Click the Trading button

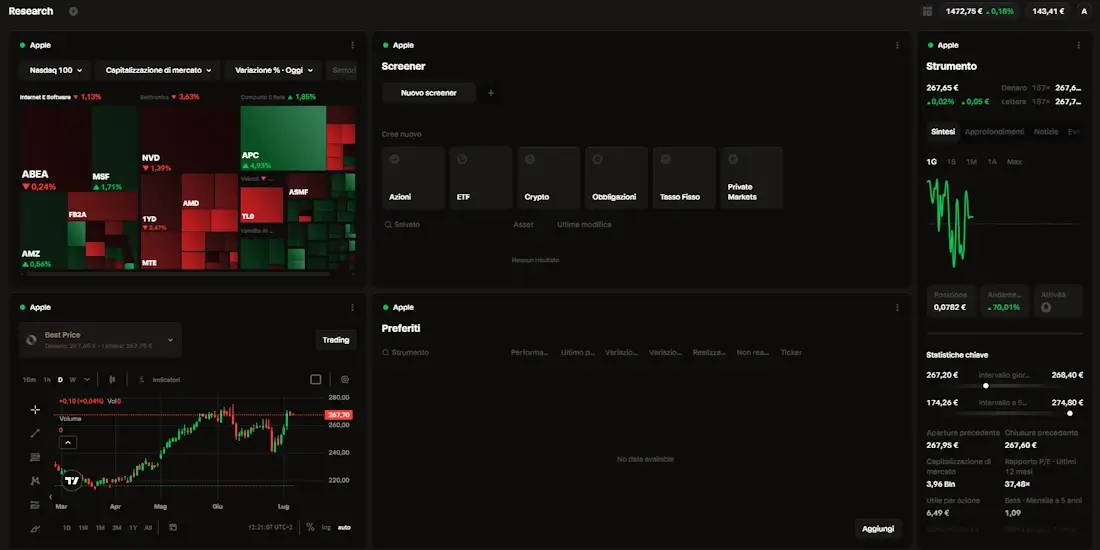(x=335, y=340)
